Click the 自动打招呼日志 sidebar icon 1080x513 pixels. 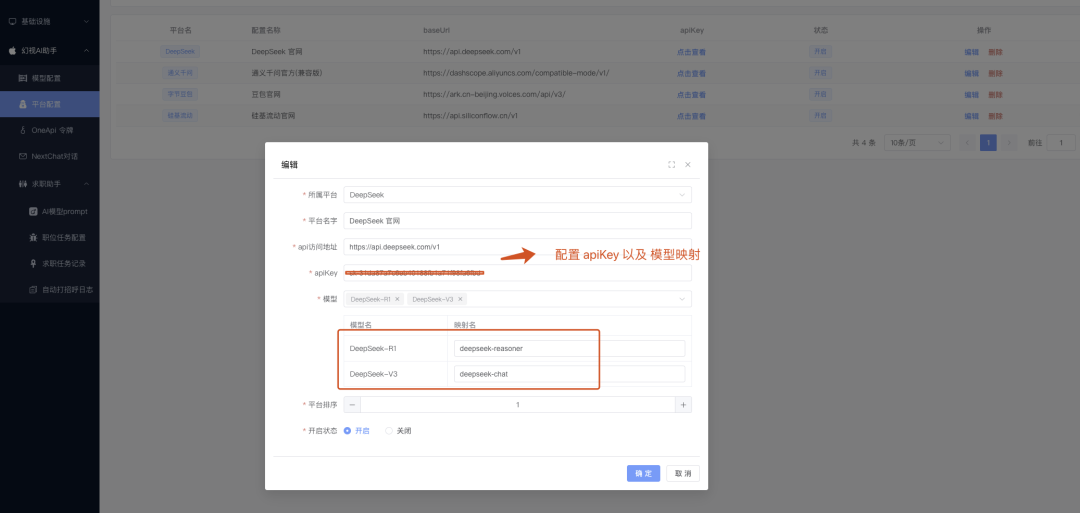tap(33, 290)
